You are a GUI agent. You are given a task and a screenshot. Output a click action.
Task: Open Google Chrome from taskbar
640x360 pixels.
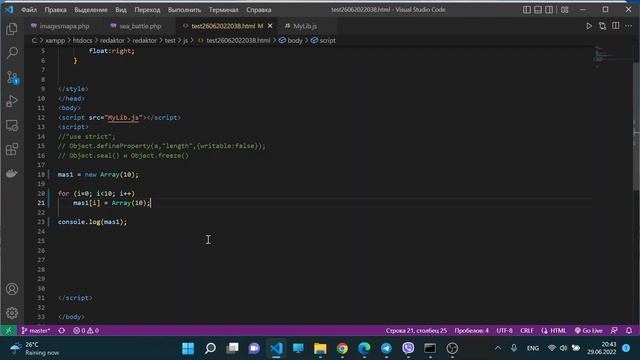point(342,348)
